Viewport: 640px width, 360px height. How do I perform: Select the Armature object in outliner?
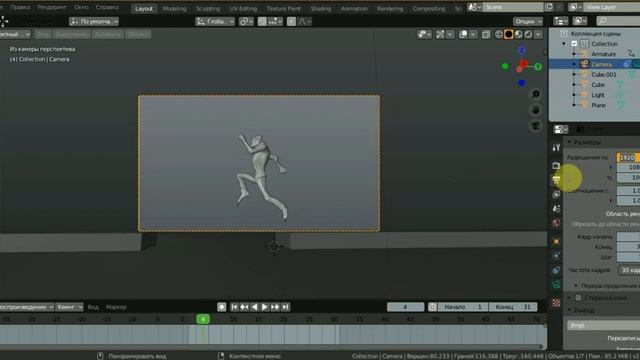coord(603,54)
